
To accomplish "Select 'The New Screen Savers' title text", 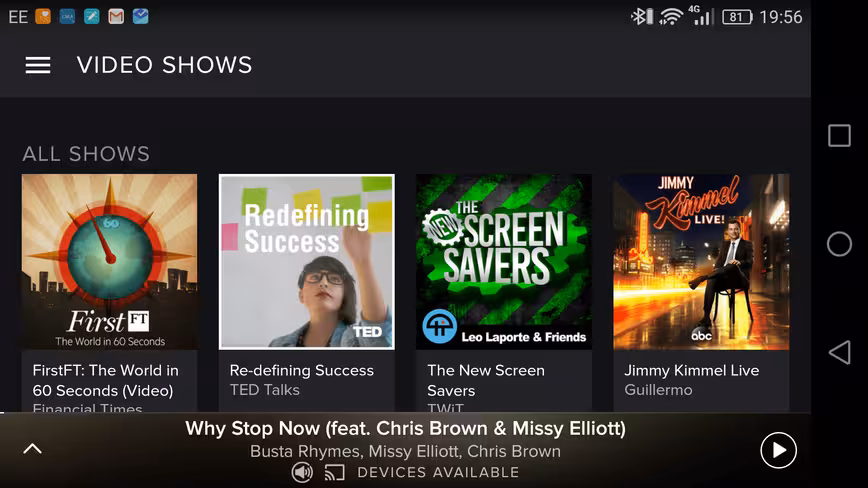I will 485,381.
